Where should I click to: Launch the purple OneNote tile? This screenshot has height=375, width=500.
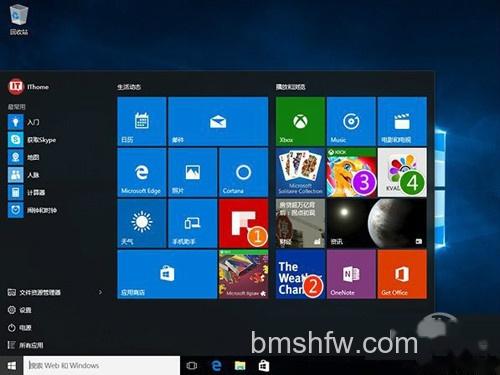(x=351, y=274)
